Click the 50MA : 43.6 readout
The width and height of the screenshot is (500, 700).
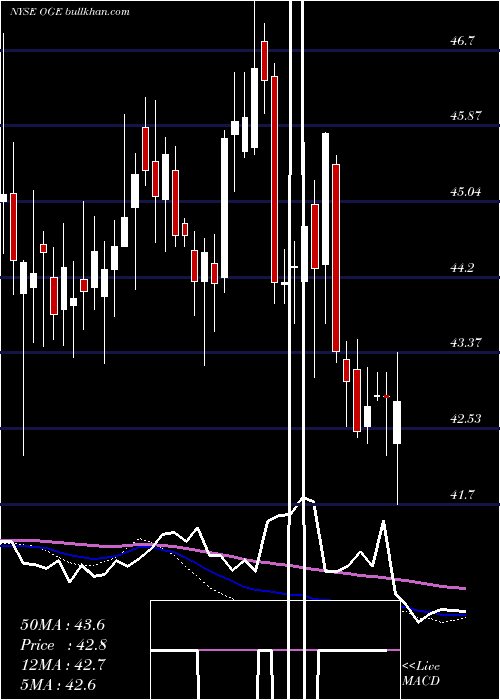(x=62, y=625)
